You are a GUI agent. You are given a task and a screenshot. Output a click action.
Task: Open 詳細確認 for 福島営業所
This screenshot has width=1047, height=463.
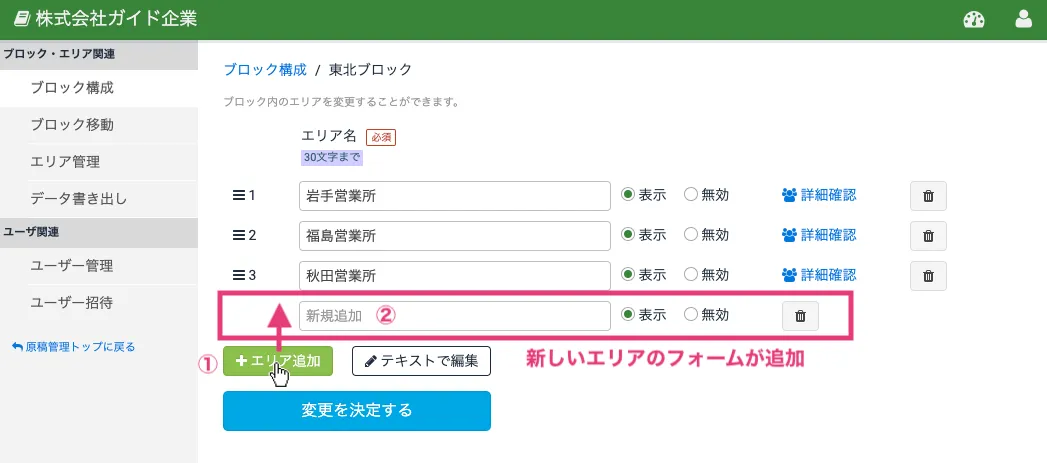819,235
